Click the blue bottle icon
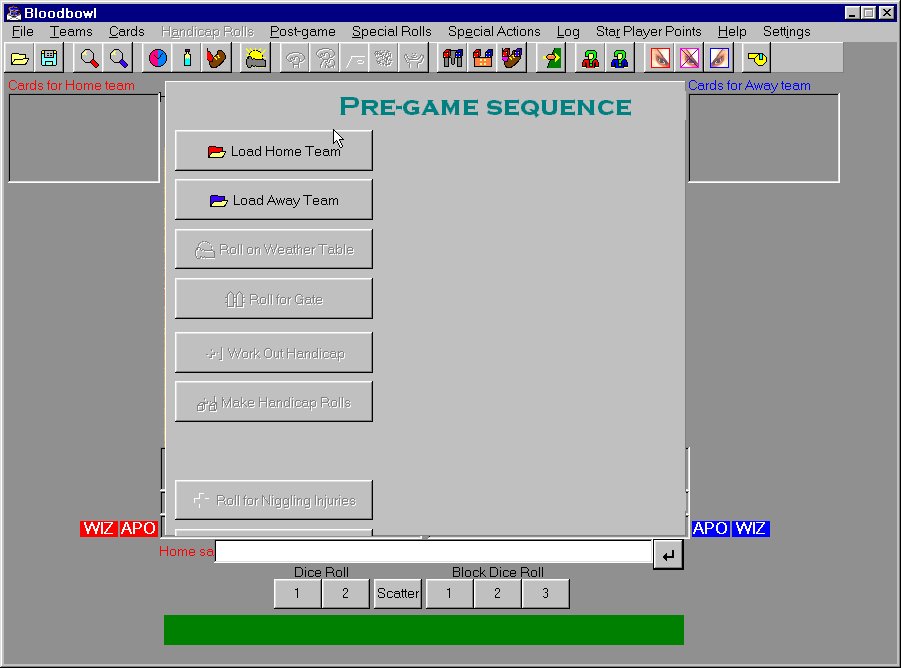The height and width of the screenshot is (668, 901). 187,58
